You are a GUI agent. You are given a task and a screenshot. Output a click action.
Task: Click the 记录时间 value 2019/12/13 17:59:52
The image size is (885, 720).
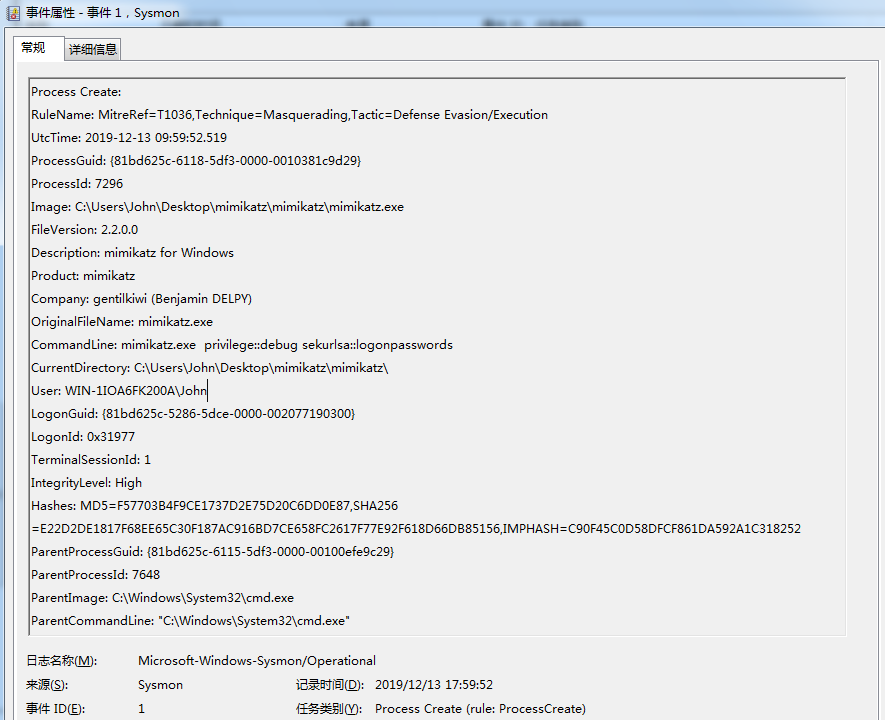tap(433, 685)
